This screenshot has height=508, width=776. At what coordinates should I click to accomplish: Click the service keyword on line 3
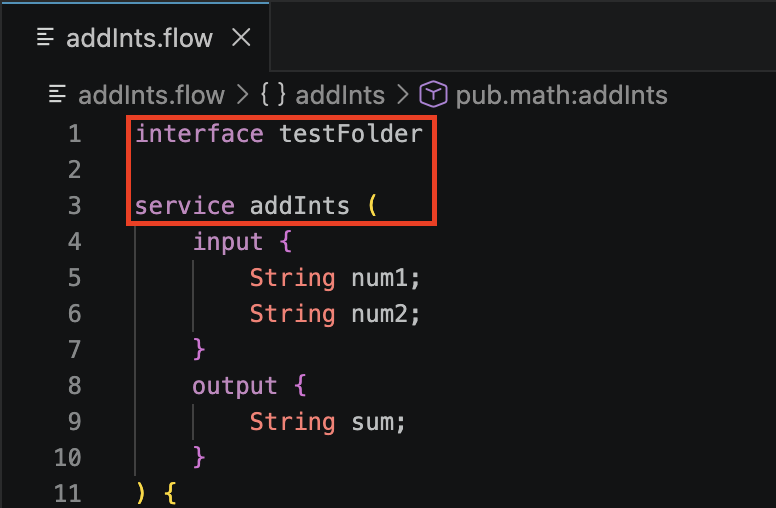pyautogui.click(x=185, y=206)
